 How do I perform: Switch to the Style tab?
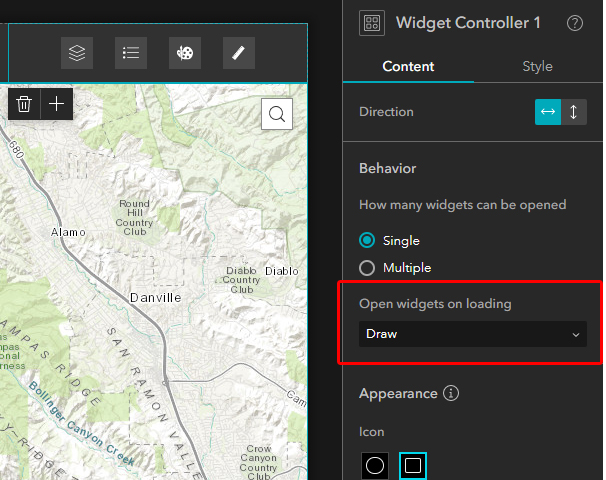click(x=537, y=67)
